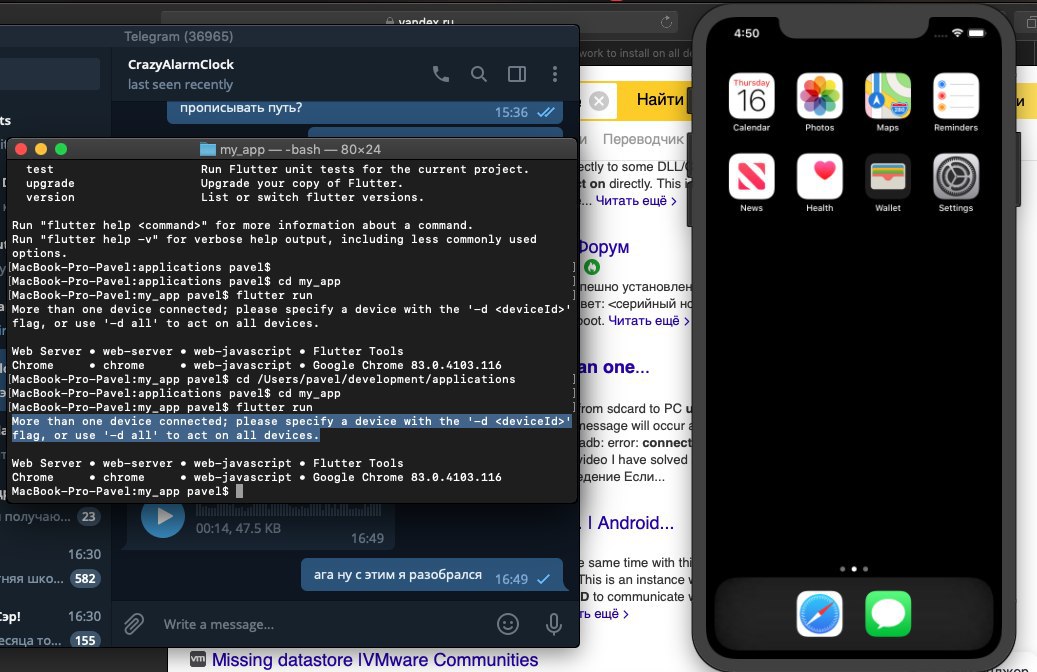Screen dimensions: 1037x672
Task: Launch Maps app on iPhone simulator
Action: tap(888, 96)
